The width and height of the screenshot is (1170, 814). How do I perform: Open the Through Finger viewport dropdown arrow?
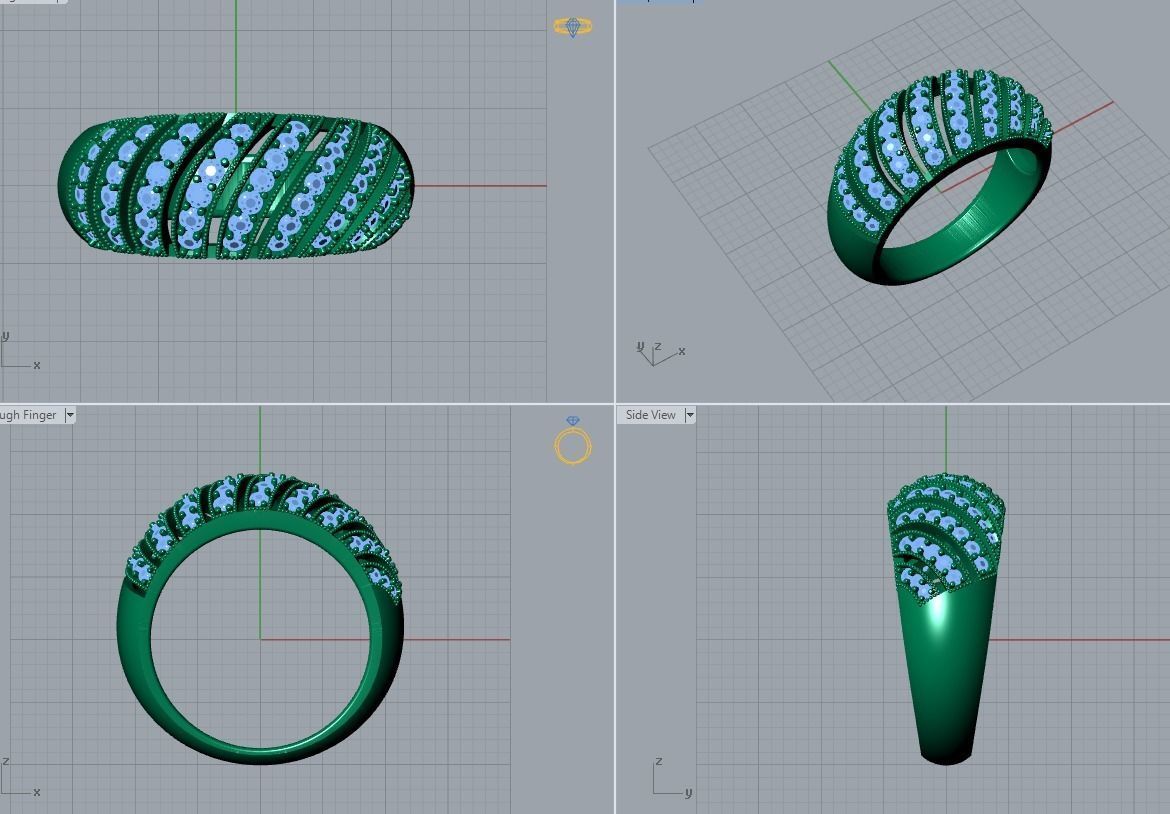coord(70,415)
